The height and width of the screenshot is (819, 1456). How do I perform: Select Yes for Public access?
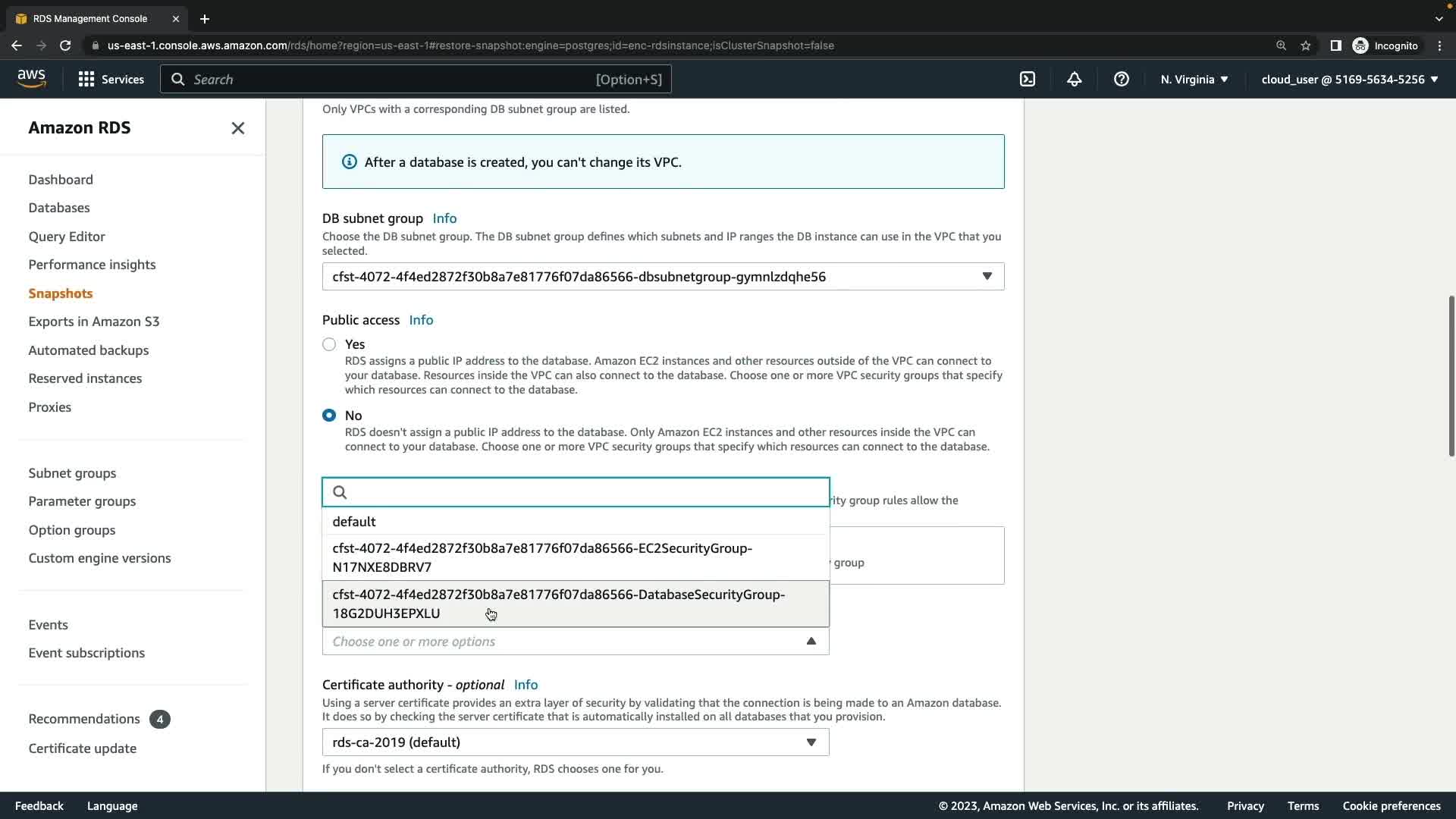pos(329,344)
